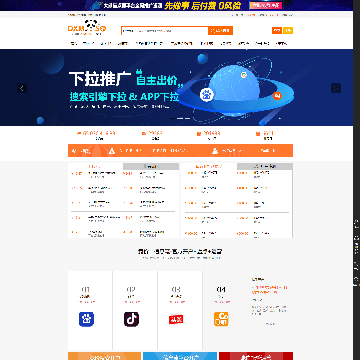The image size is (360, 360).
Task: Click the top promotional ad banner
Action: point(180,5)
